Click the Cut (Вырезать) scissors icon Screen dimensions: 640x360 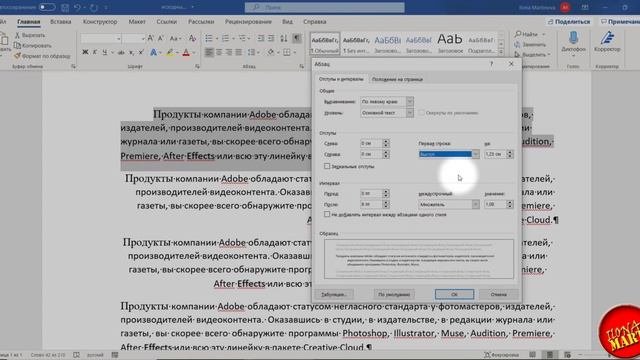coord(17,36)
